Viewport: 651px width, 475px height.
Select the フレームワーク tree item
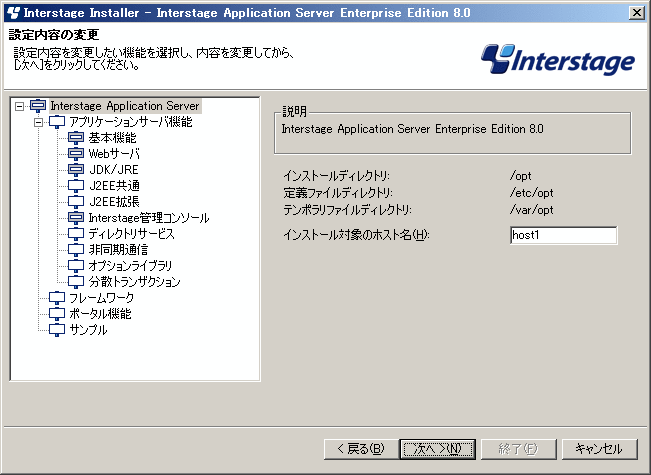(102, 298)
